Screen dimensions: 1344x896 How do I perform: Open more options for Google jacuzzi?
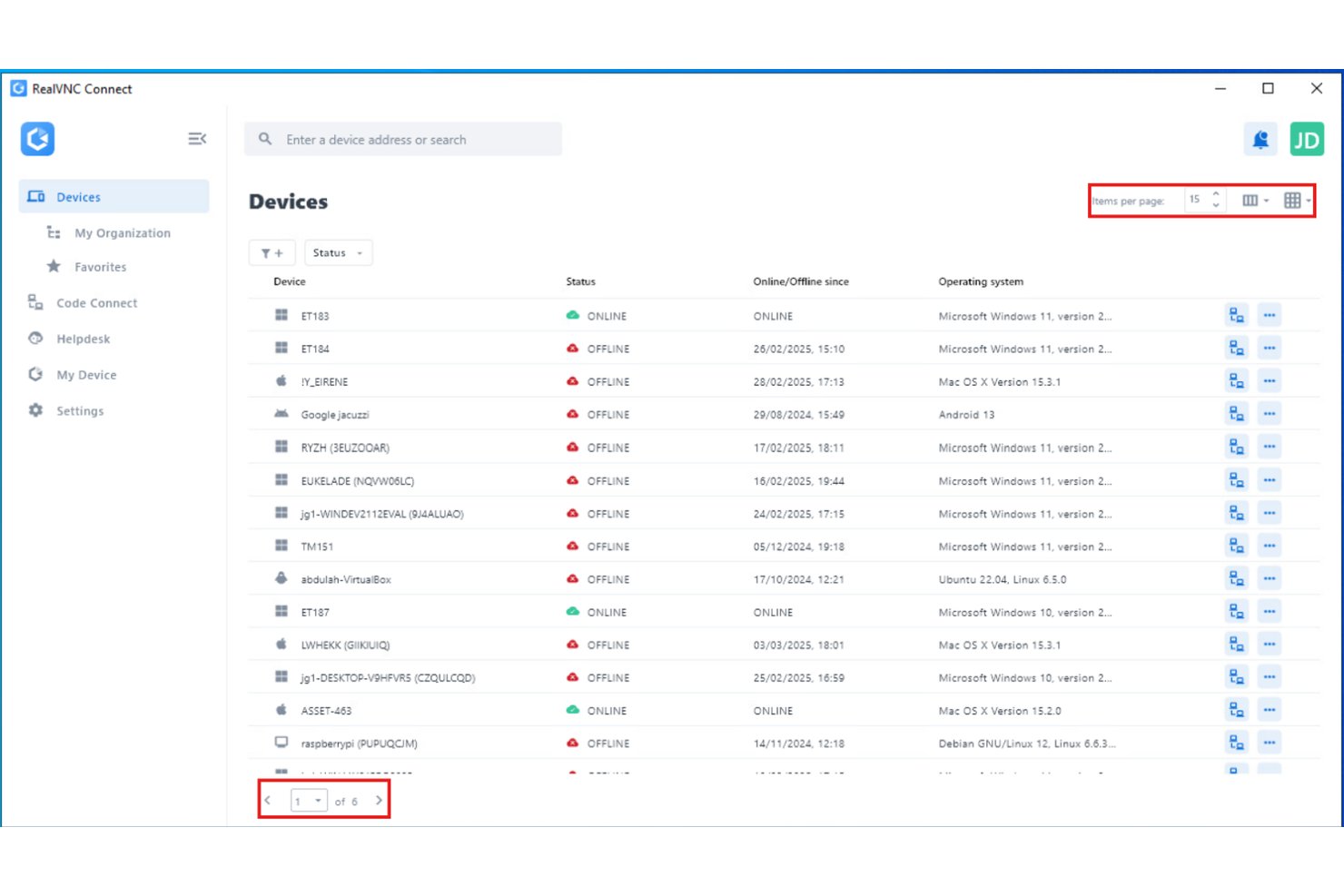coord(1270,414)
